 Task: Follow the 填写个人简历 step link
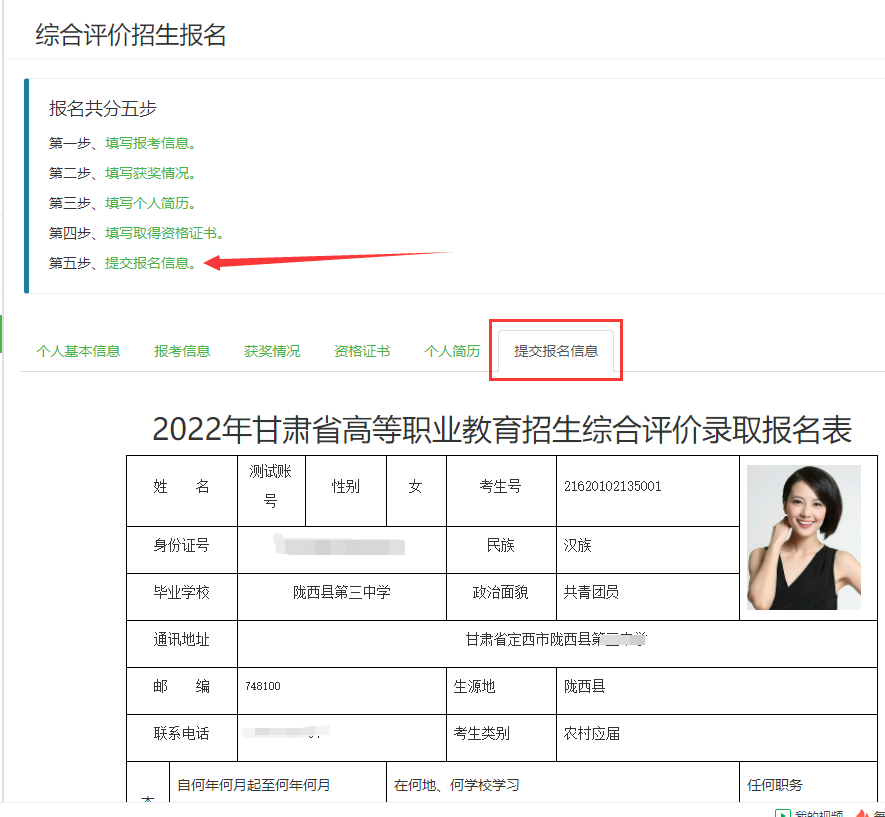pyautogui.click(x=148, y=203)
